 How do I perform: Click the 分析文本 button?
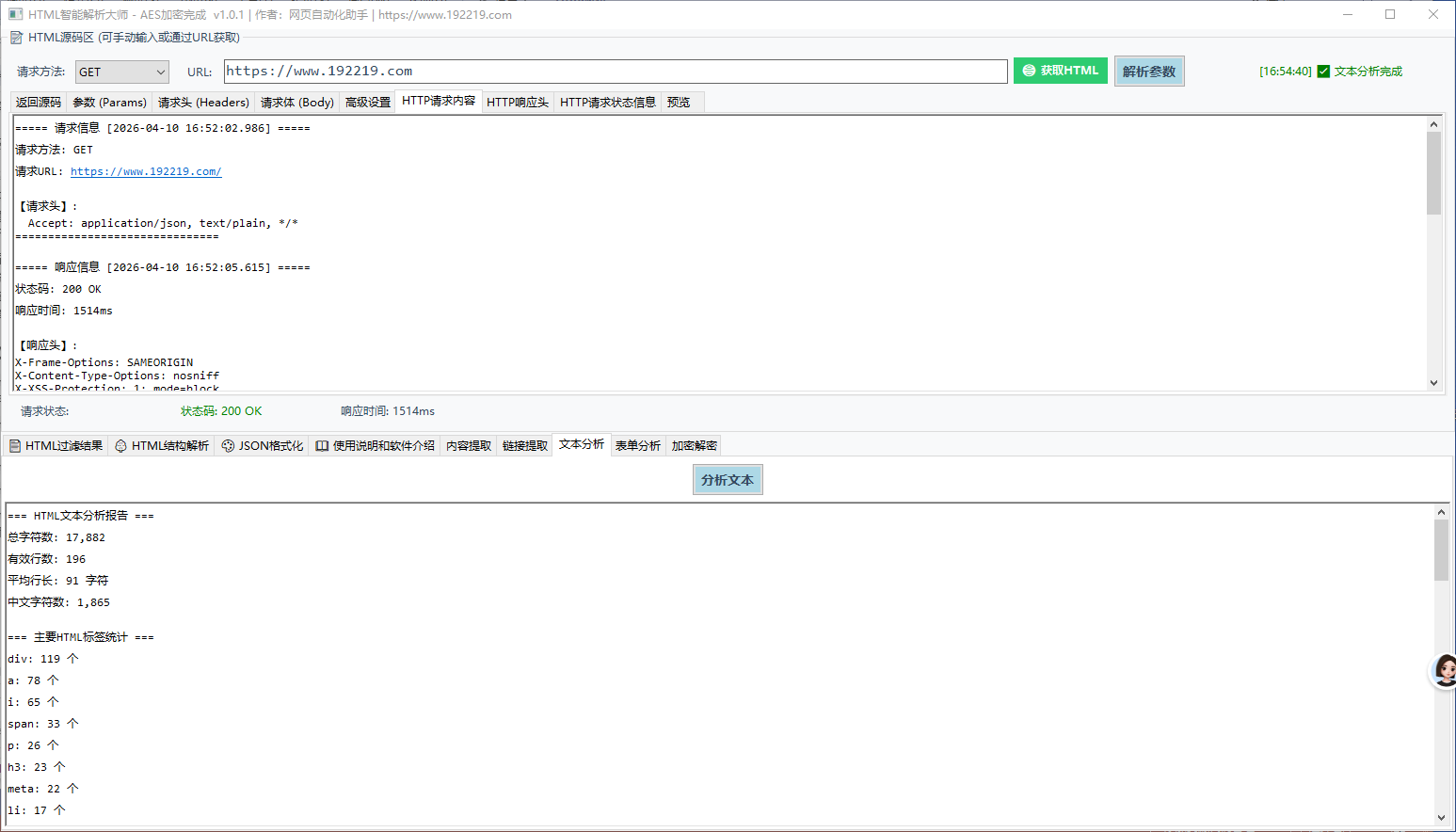pyautogui.click(x=727, y=480)
